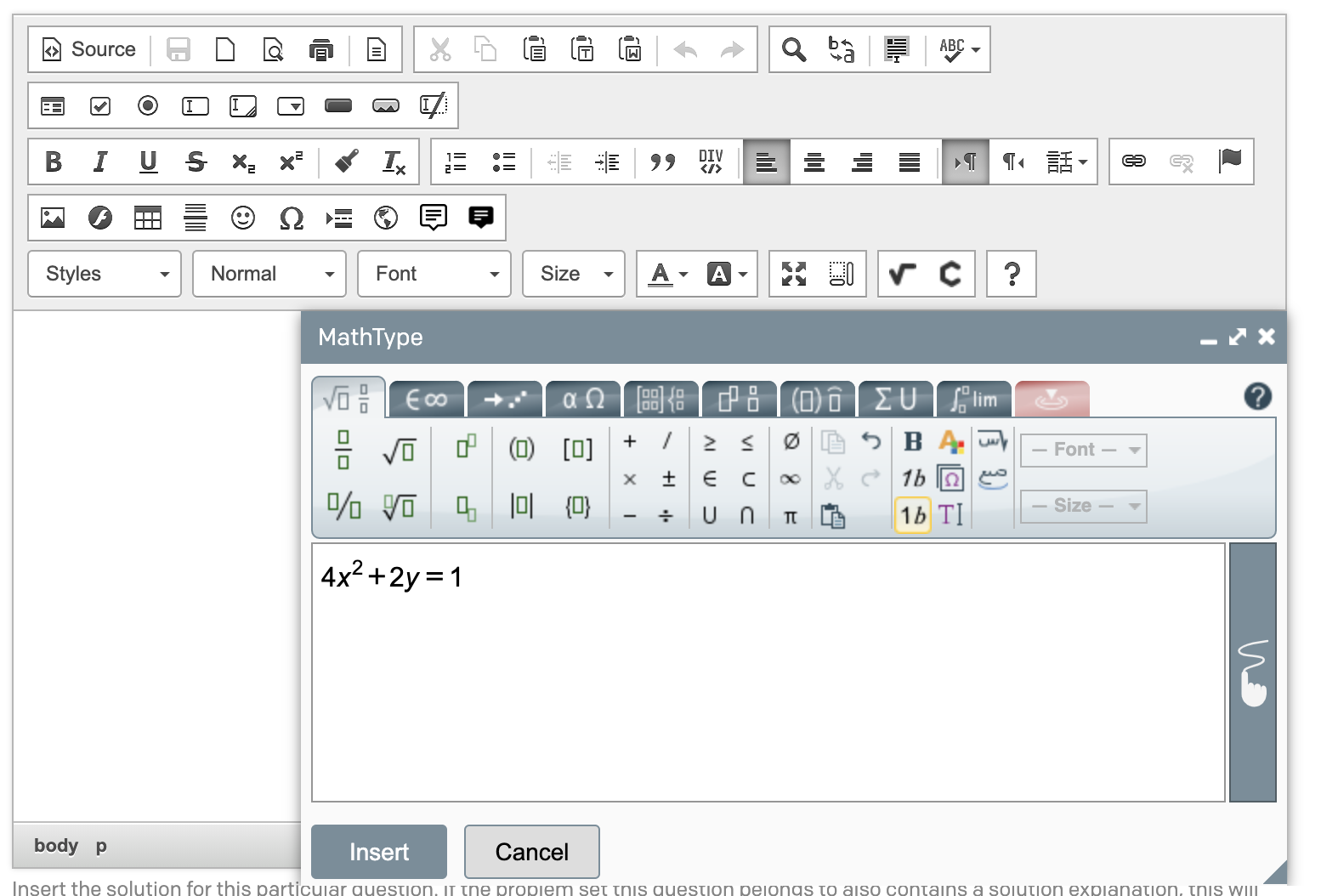The height and width of the screenshot is (896, 1321).
Task: Open the Find (magnifier) tool
Action: click(794, 49)
